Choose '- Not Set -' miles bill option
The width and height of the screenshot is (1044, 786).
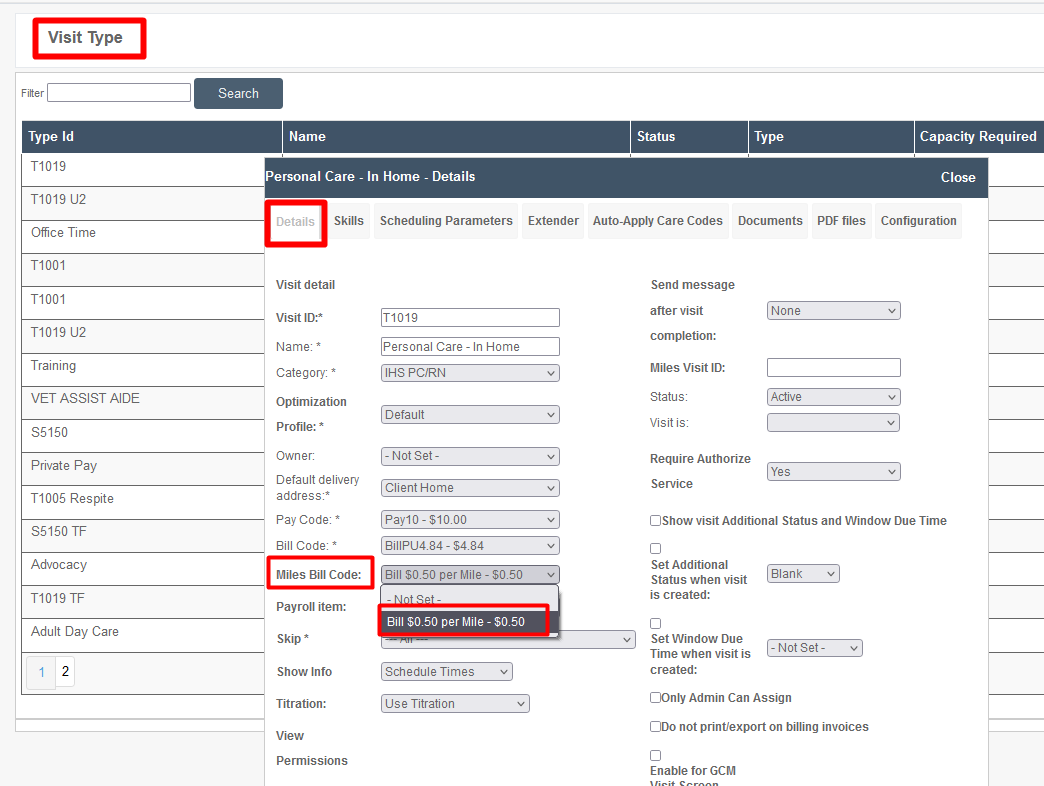(469, 599)
